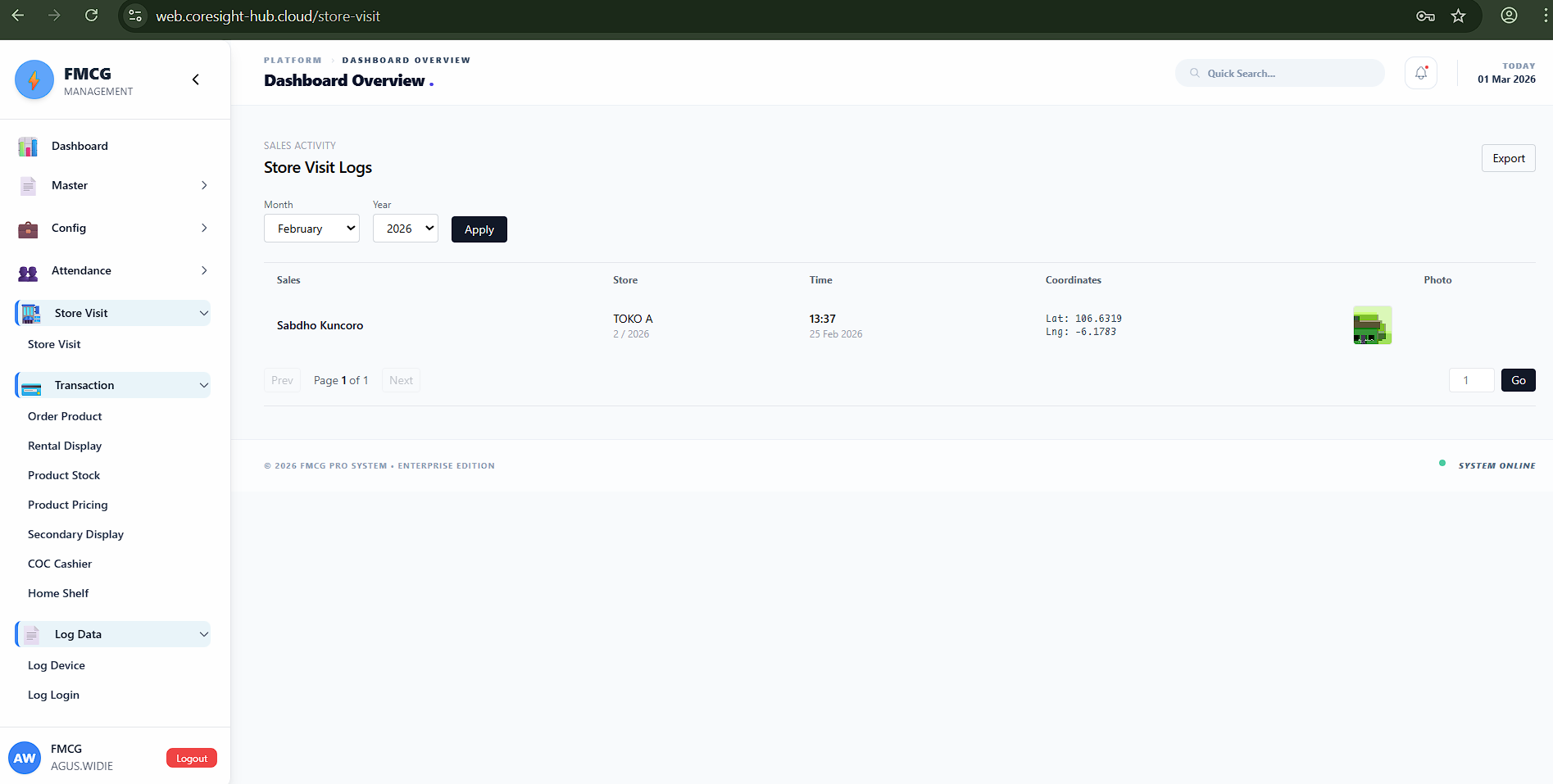Focus the Quick Search input field

1287,73
